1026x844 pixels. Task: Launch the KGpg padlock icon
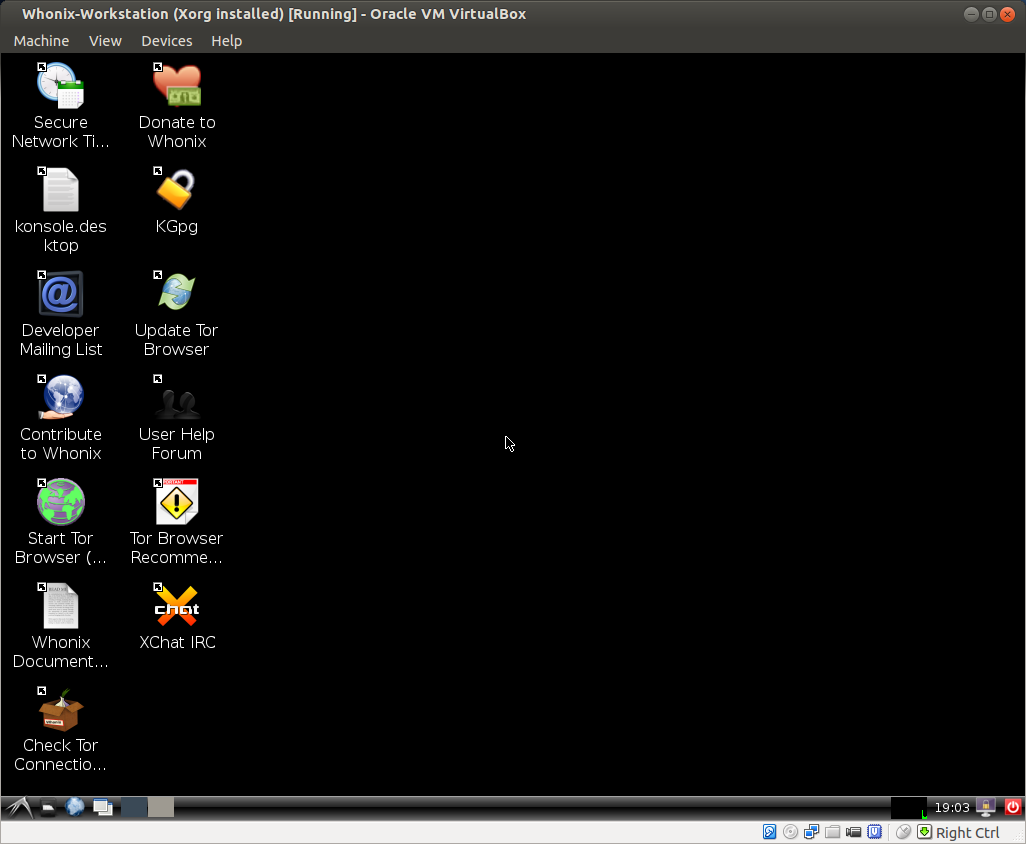[177, 190]
